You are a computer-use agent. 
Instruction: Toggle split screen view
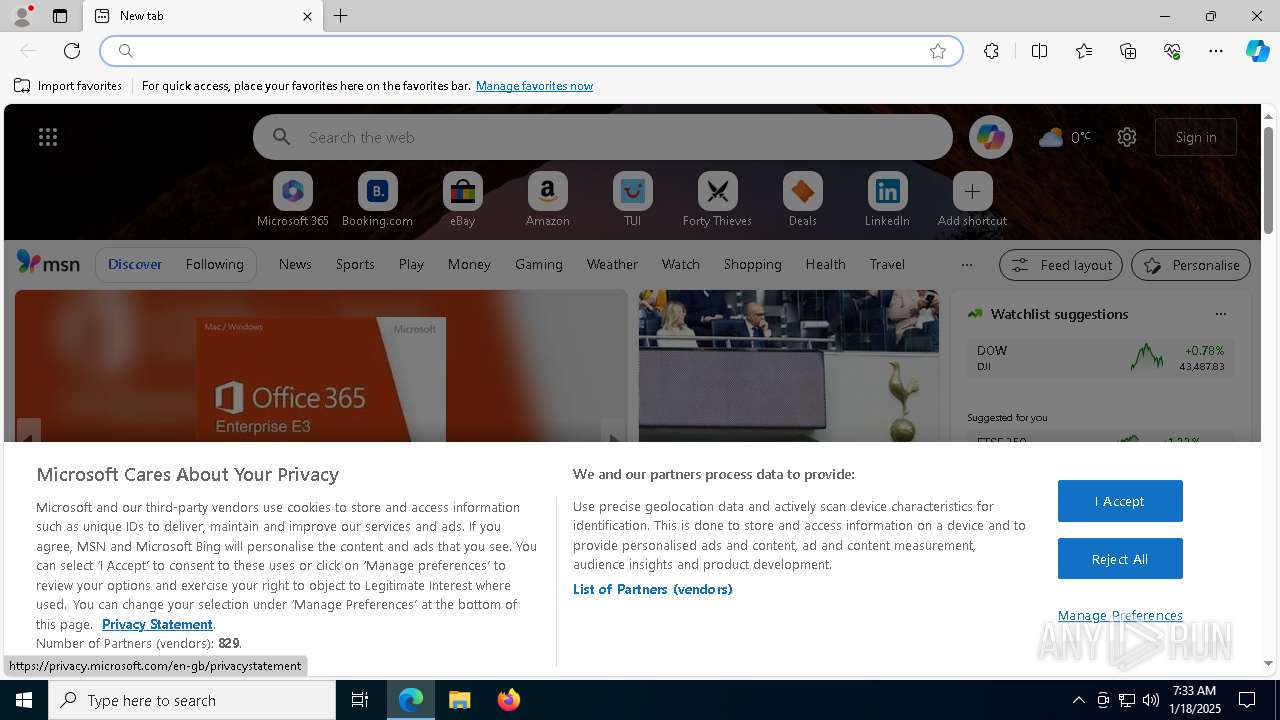click(1039, 51)
